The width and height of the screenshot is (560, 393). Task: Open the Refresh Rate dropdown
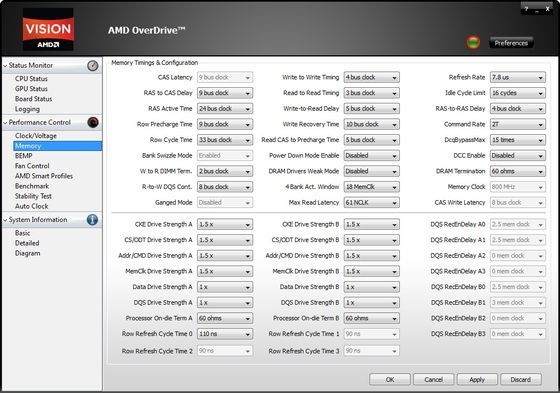point(518,77)
